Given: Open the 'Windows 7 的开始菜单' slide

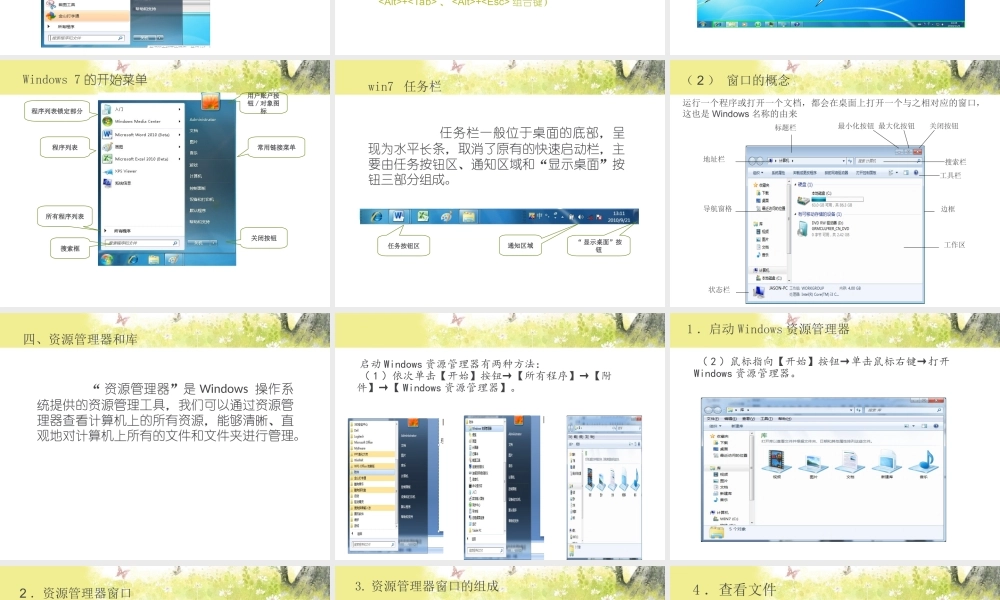Looking at the screenshot, I should tap(165, 183).
